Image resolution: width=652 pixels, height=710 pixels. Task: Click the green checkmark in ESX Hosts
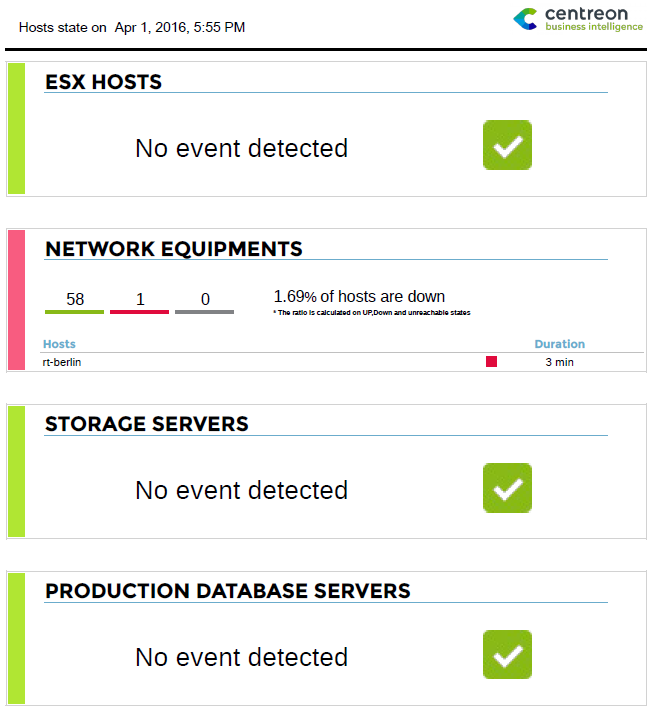[507, 145]
